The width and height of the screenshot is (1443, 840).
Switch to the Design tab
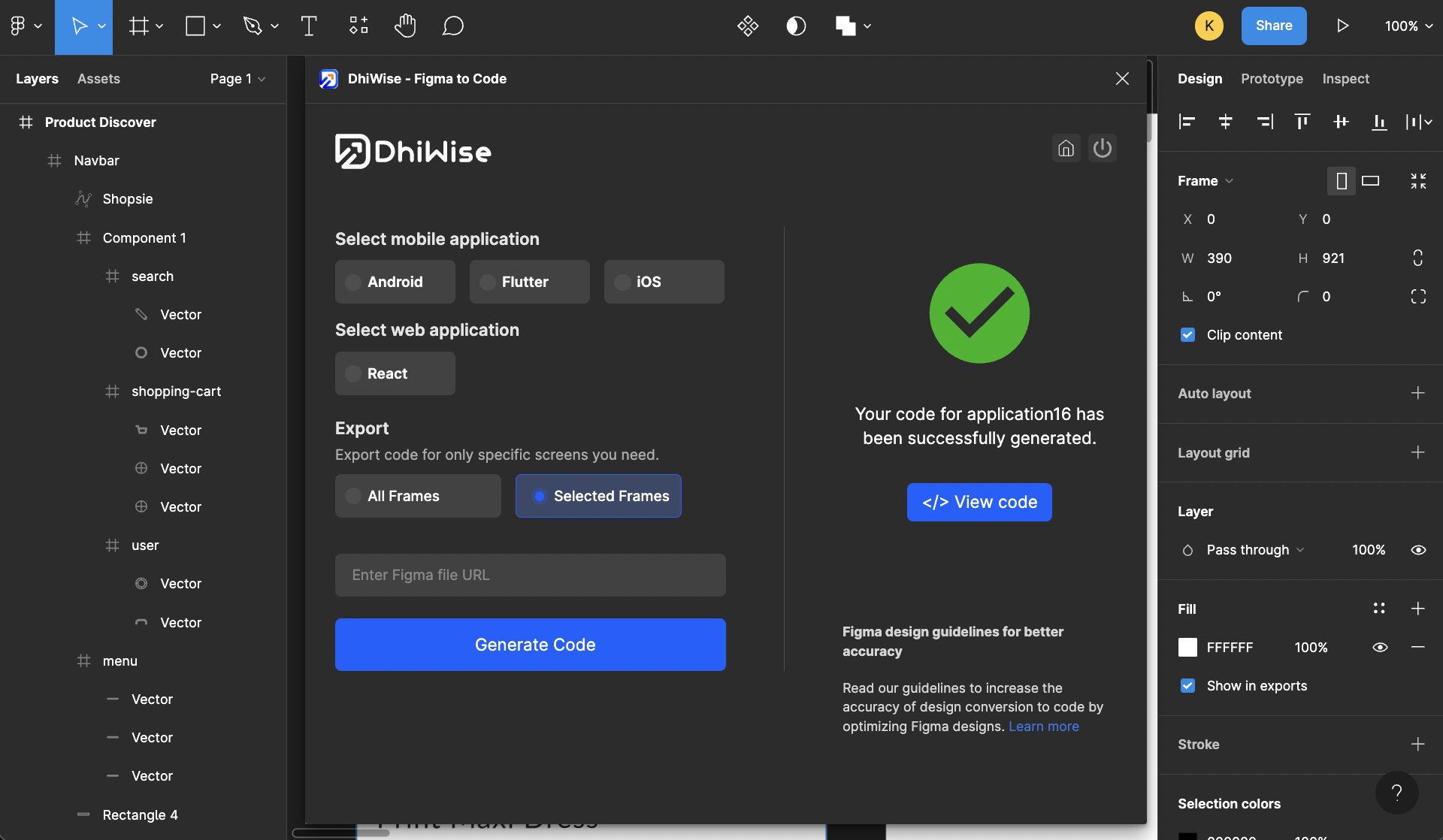(x=1199, y=79)
